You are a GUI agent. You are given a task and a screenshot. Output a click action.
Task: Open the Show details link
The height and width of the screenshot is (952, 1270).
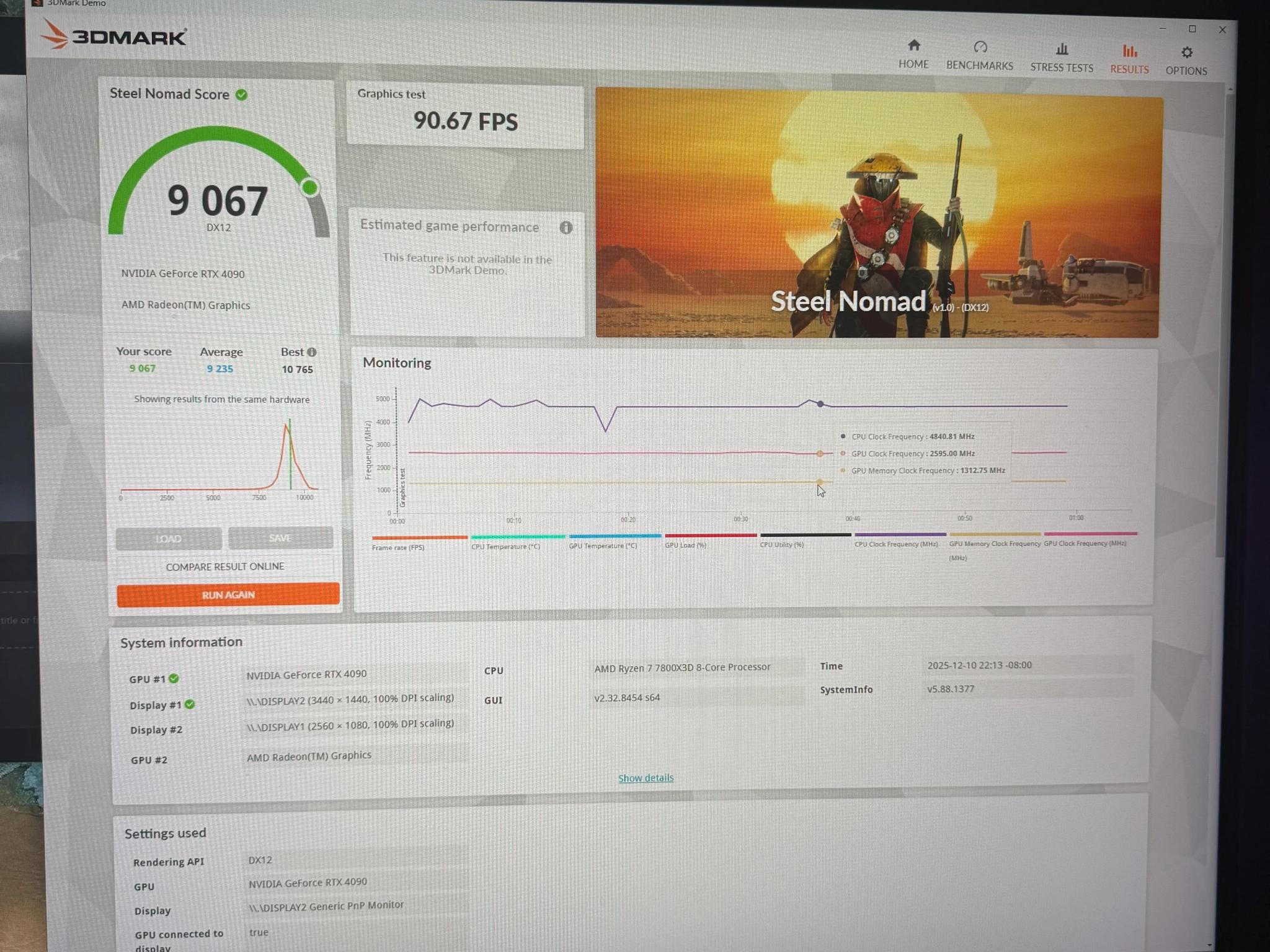(646, 778)
